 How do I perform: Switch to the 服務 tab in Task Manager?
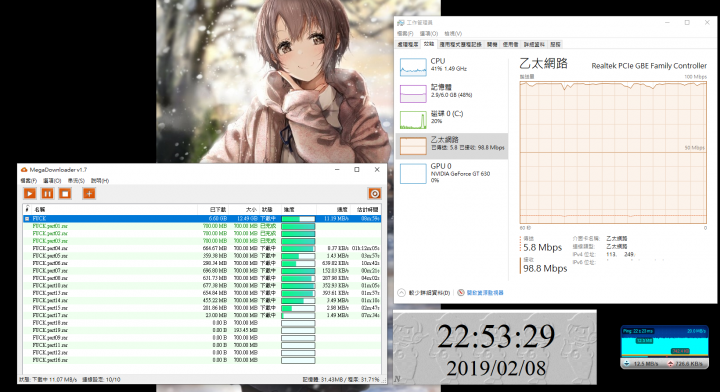click(556, 45)
